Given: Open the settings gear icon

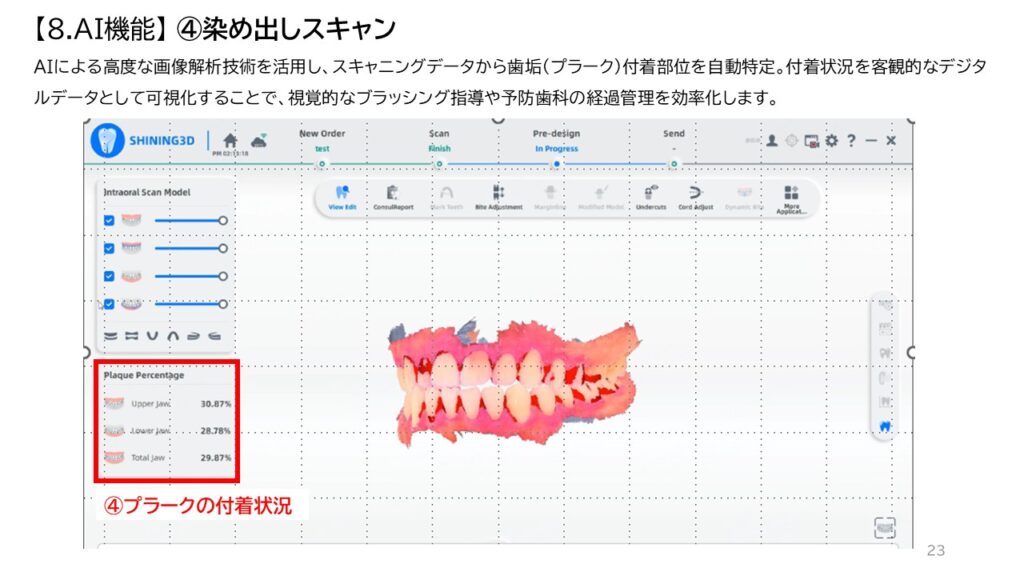Looking at the screenshot, I should point(831,141).
